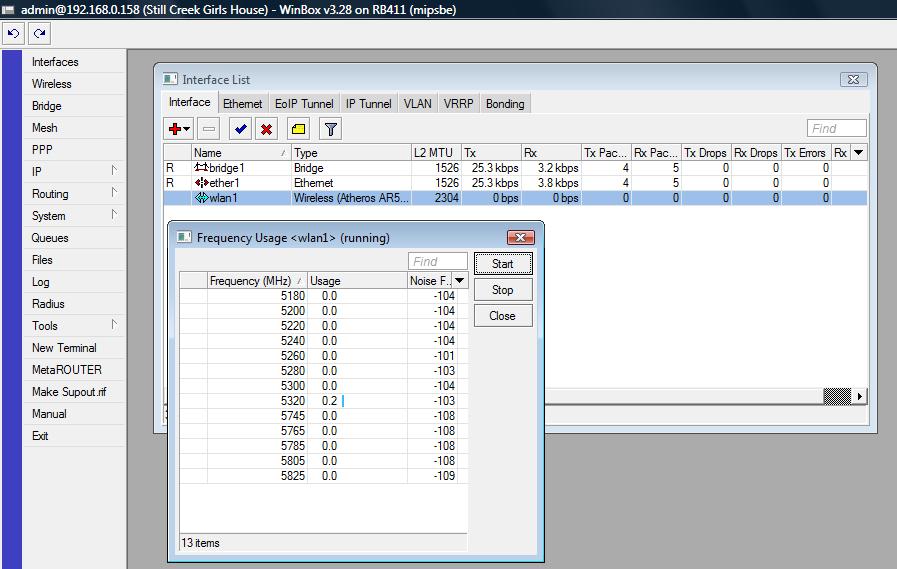Open Frequency Usage column selector dropdown
This screenshot has width=897, height=569.
point(459,280)
